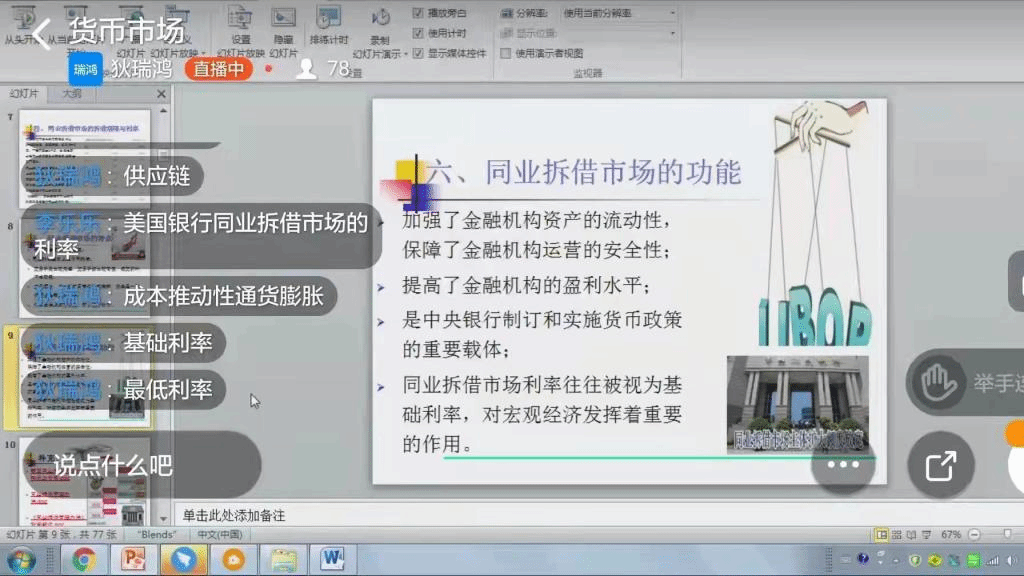Tap the chat message 供应链

click(x=112, y=176)
